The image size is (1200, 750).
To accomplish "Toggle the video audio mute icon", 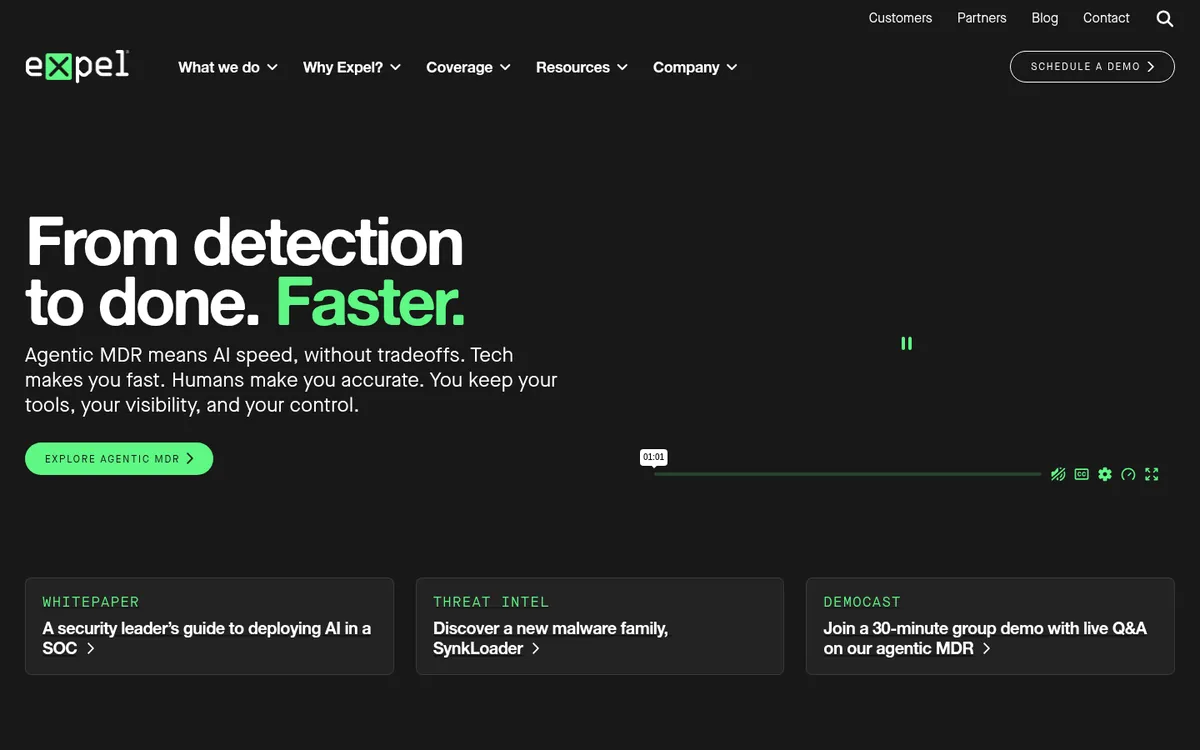I will pos(1058,474).
